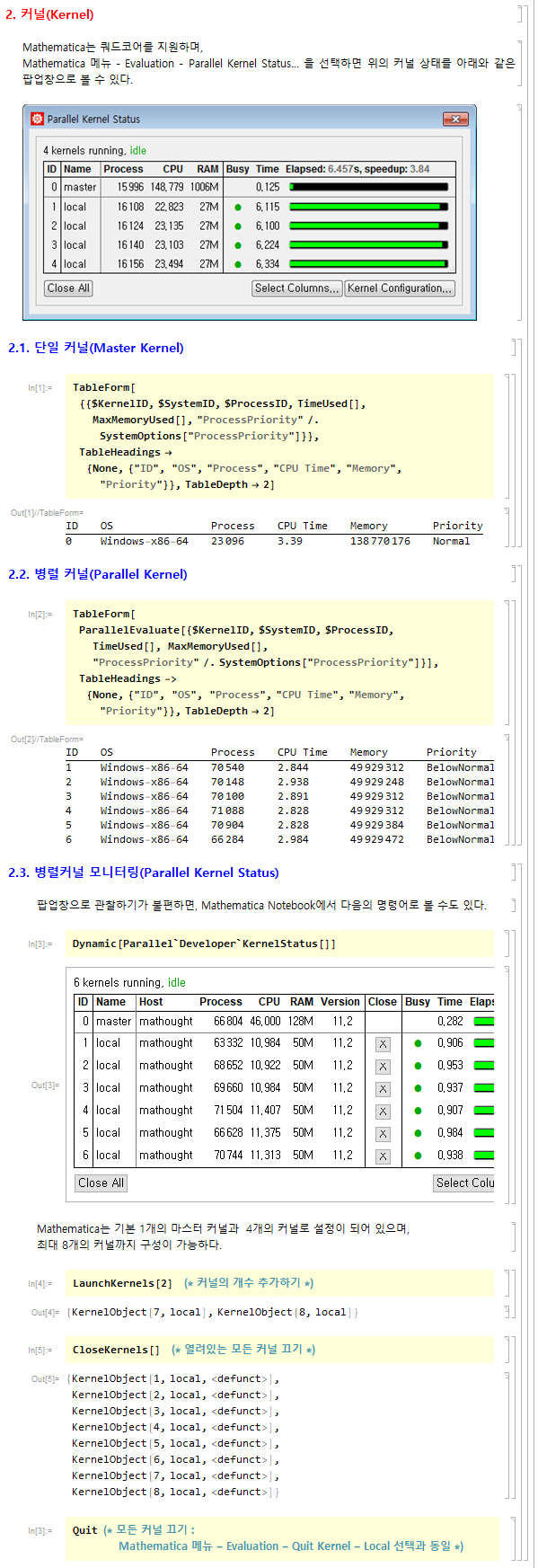Close kernel 2 with its X button

point(383,1067)
